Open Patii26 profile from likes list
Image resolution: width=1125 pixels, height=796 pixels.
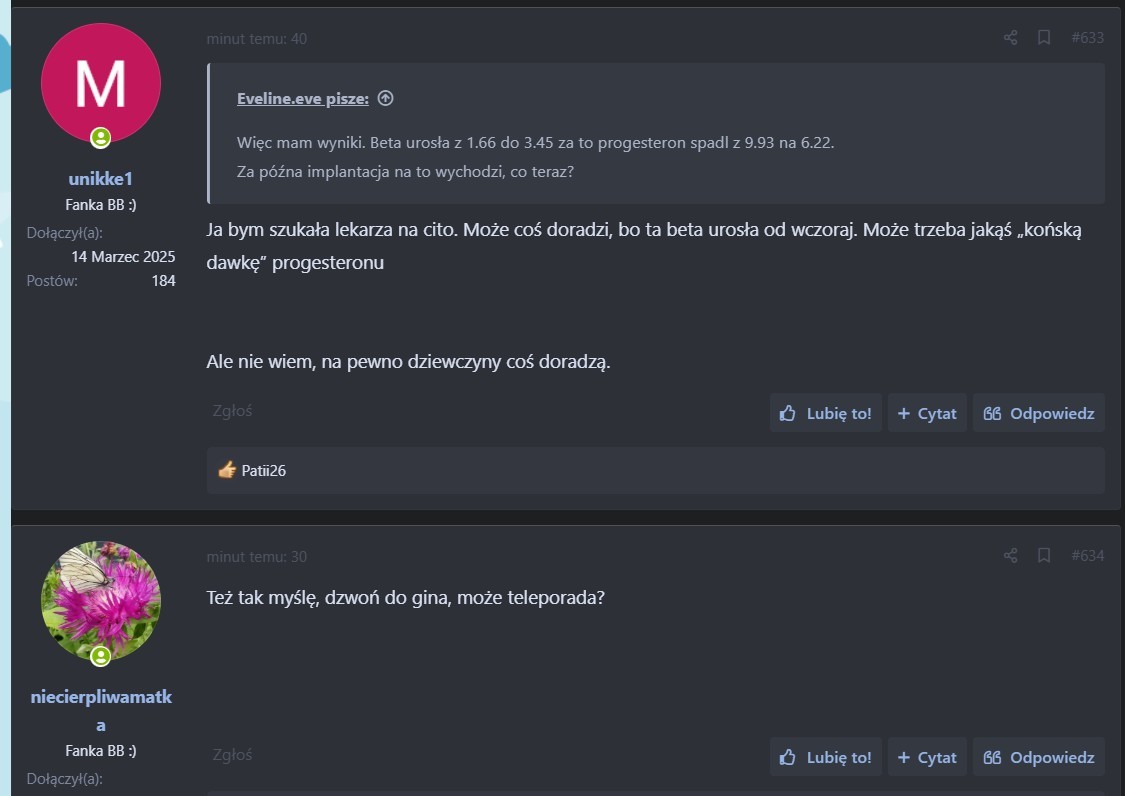[x=264, y=470]
